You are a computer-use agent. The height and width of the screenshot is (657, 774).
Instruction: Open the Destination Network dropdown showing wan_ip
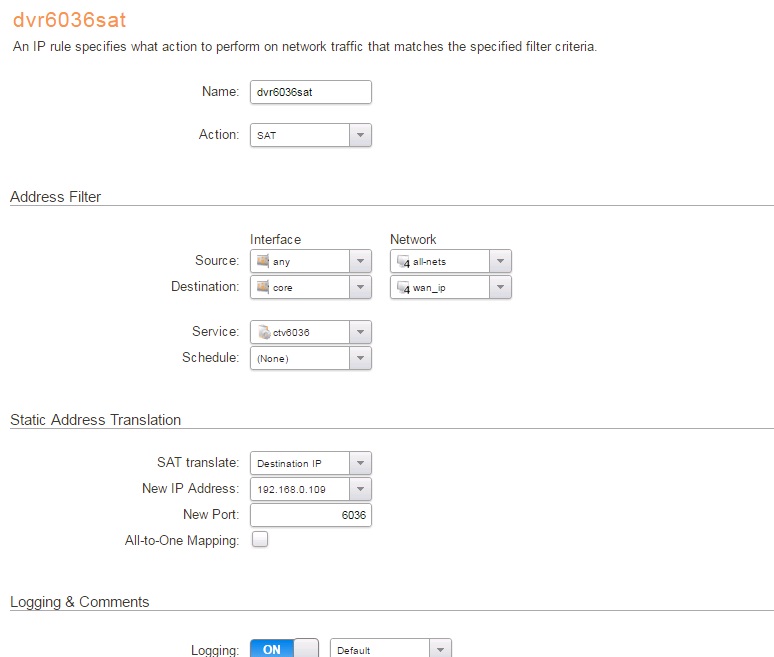(451, 287)
